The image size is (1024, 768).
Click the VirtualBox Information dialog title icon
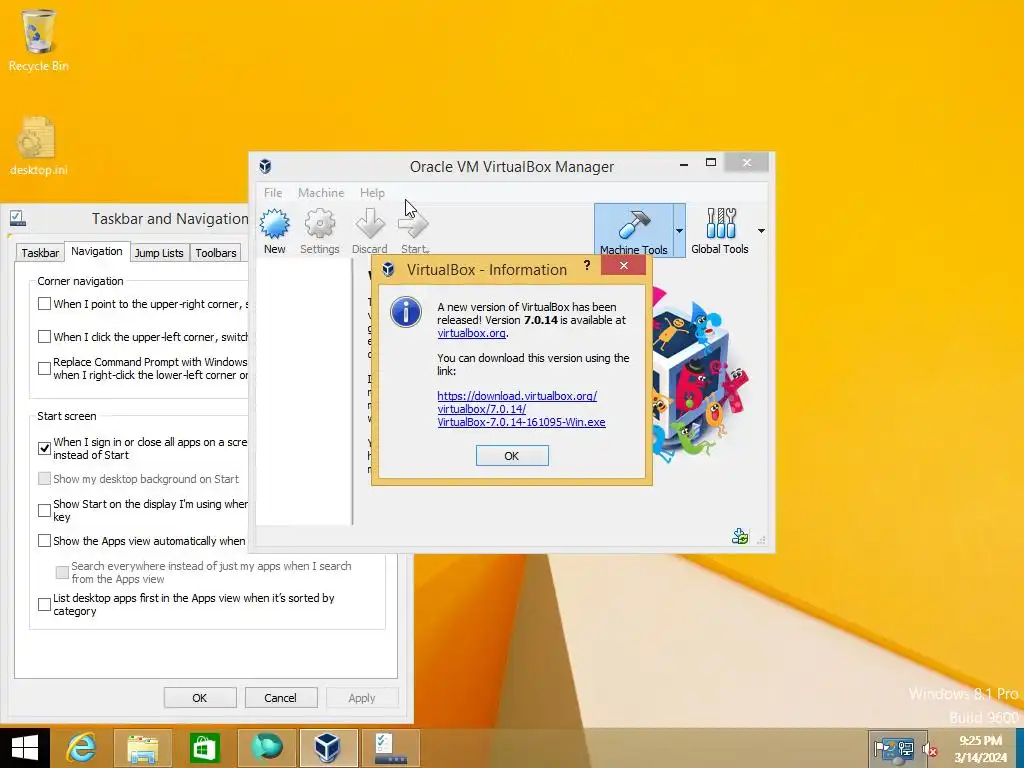click(388, 269)
